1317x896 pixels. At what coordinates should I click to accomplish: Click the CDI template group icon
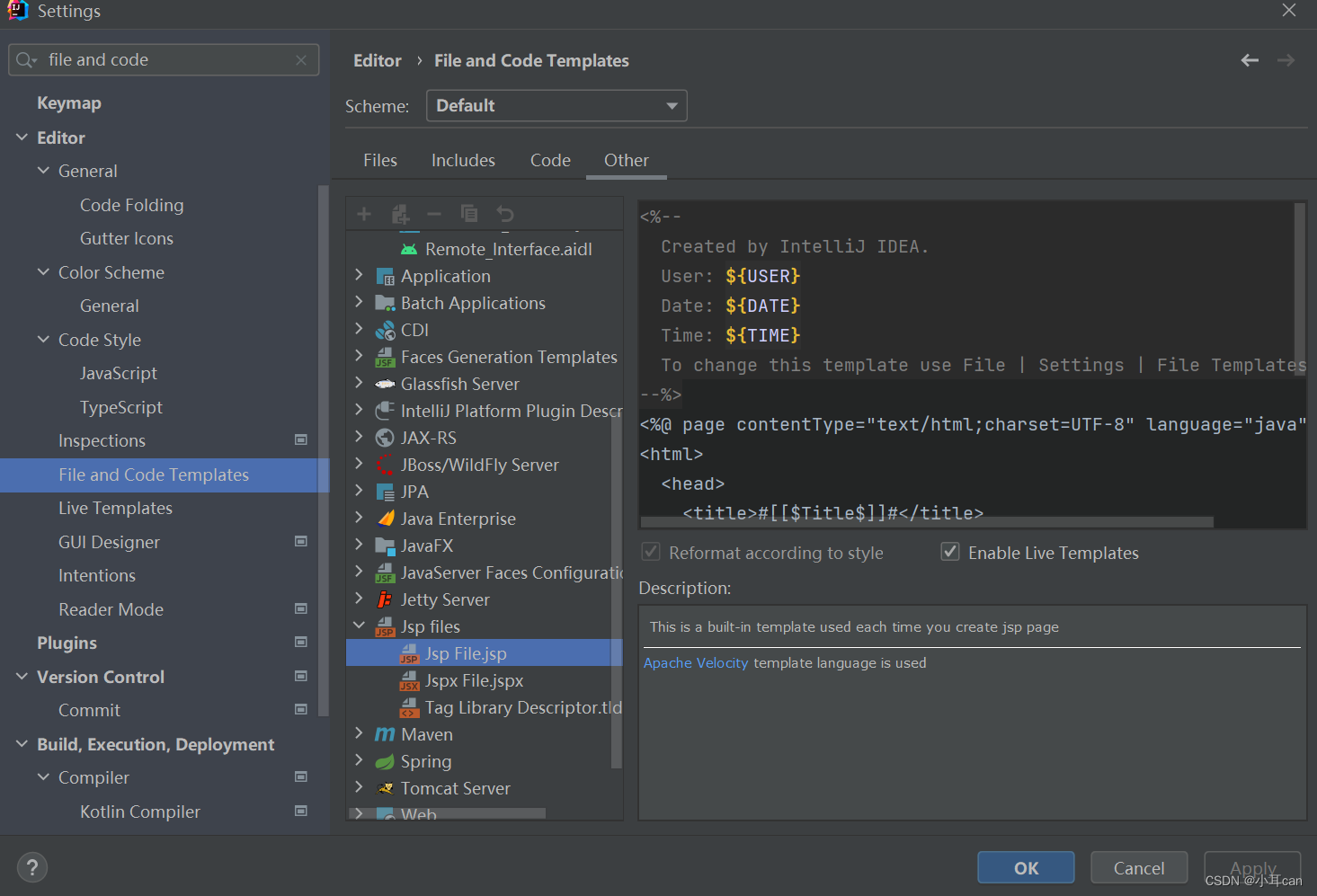click(385, 330)
